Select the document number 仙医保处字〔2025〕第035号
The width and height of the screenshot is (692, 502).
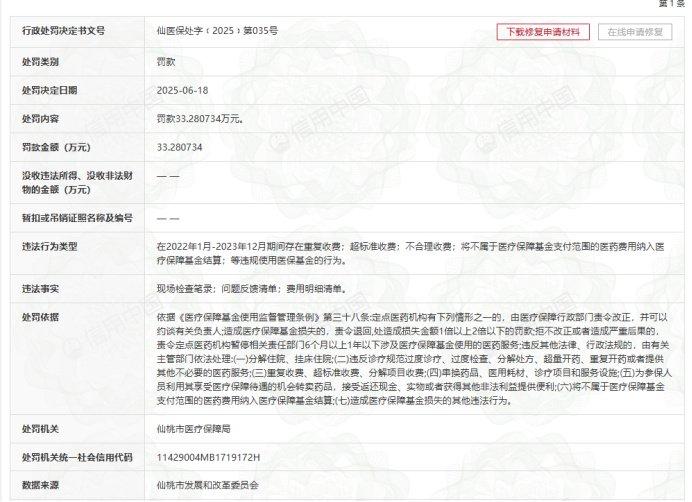[x=217, y=30]
